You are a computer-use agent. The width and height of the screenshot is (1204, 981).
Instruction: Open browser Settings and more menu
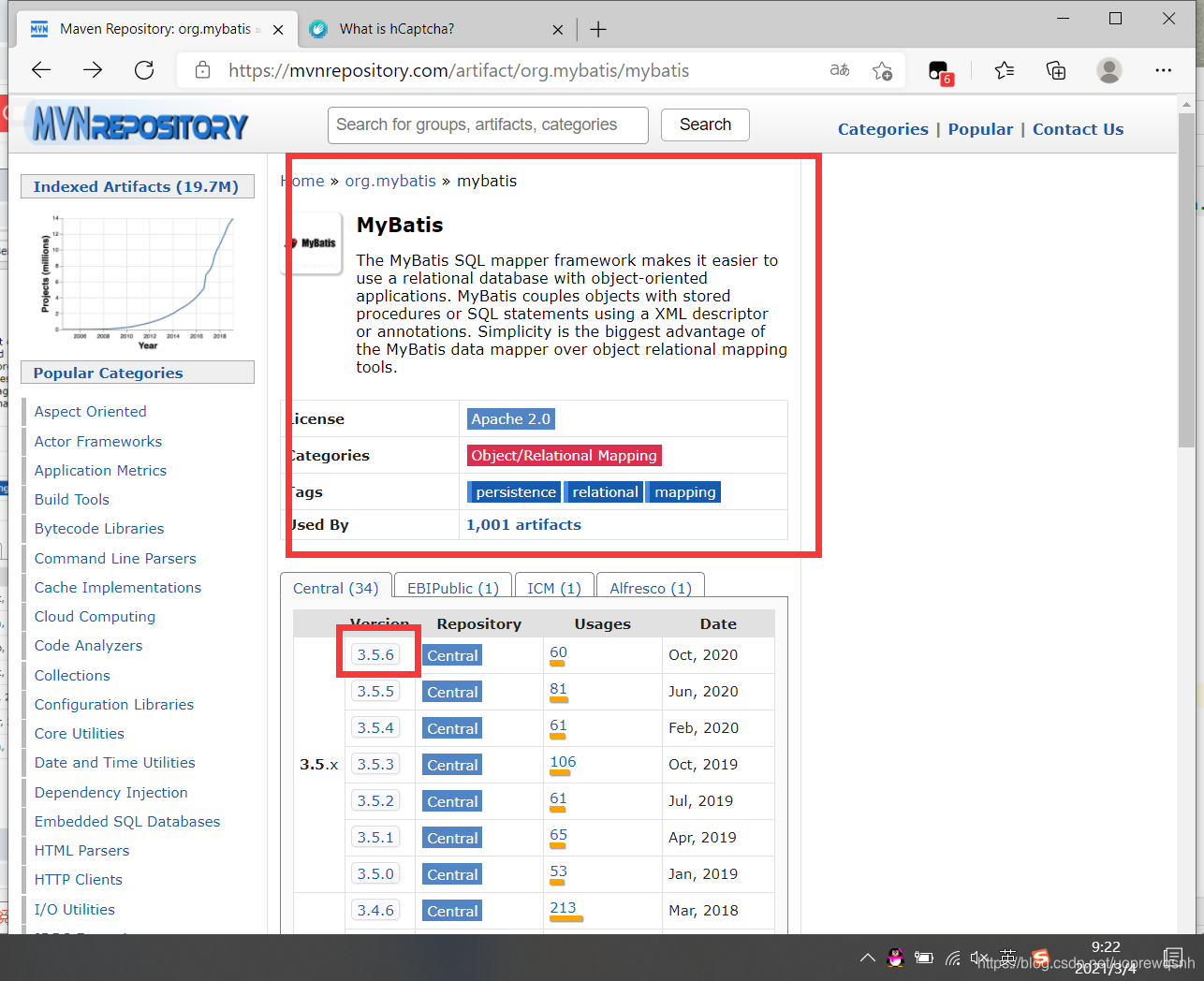coord(1164,70)
